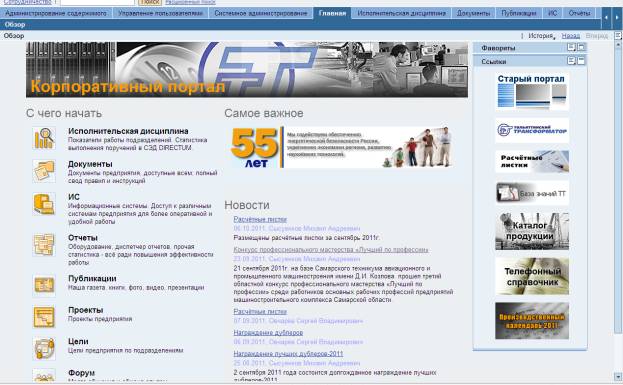Viewport: 623px width, 385px height.
Task: Open the Награждение дублеров news link
Action: coord(268,333)
